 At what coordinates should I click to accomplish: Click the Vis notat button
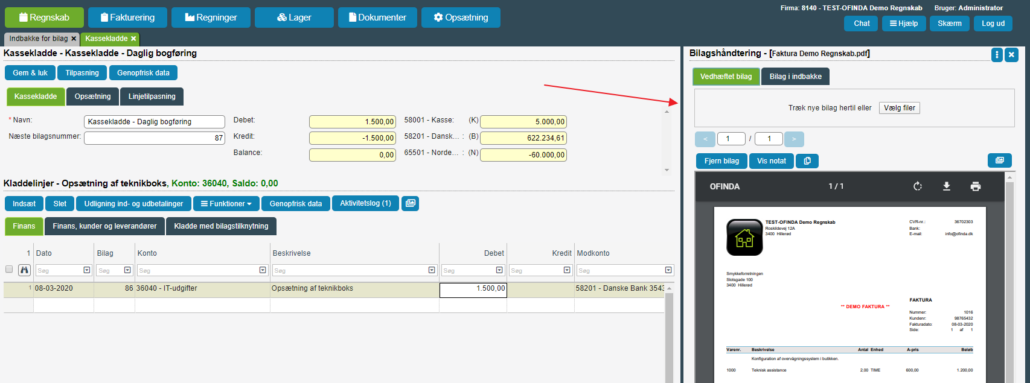pos(771,161)
